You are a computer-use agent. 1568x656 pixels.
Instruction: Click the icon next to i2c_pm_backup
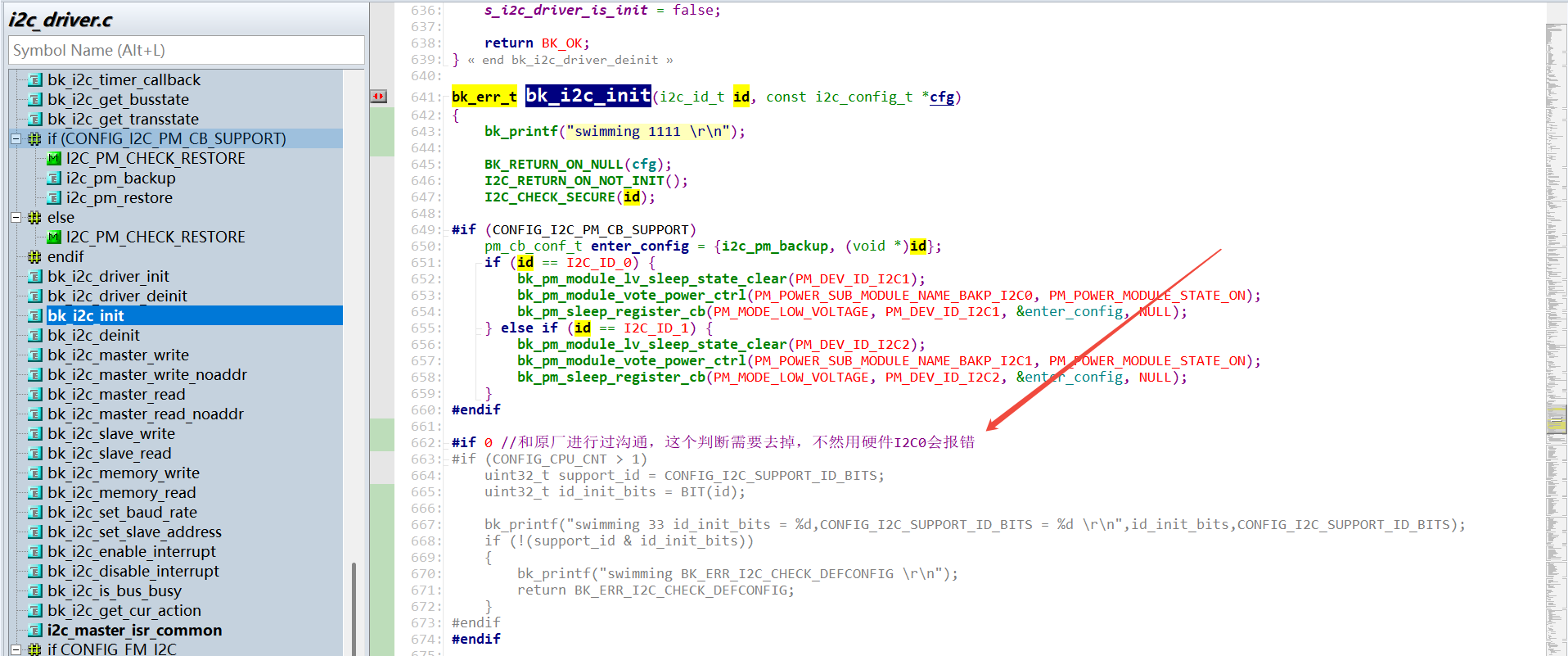click(x=54, y=179)
